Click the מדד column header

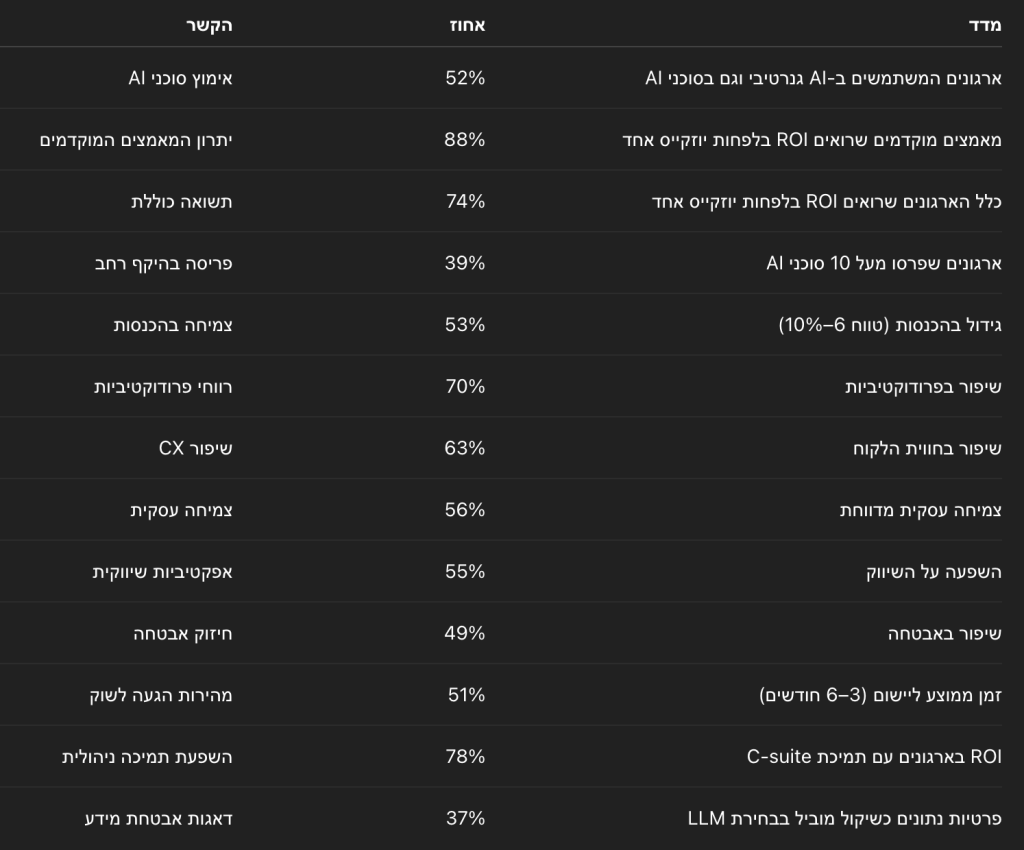click(x=985, y=25)
